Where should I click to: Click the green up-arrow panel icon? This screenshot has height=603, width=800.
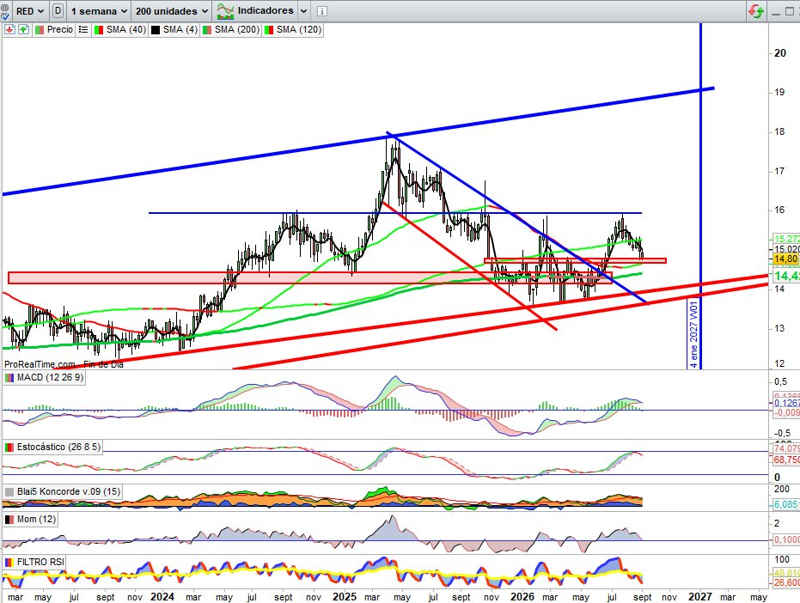pos(23,30)
